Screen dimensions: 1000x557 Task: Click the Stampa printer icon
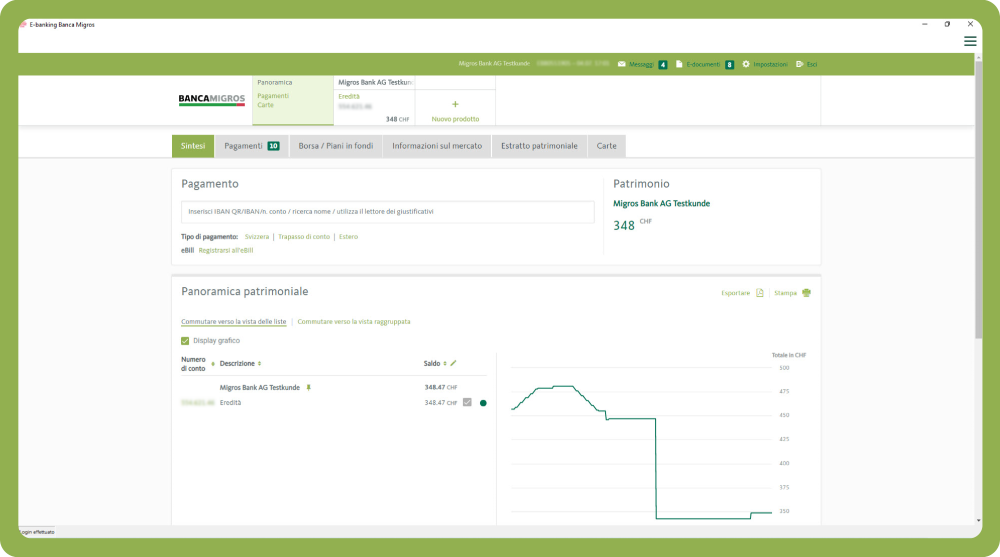coord(807,293)
